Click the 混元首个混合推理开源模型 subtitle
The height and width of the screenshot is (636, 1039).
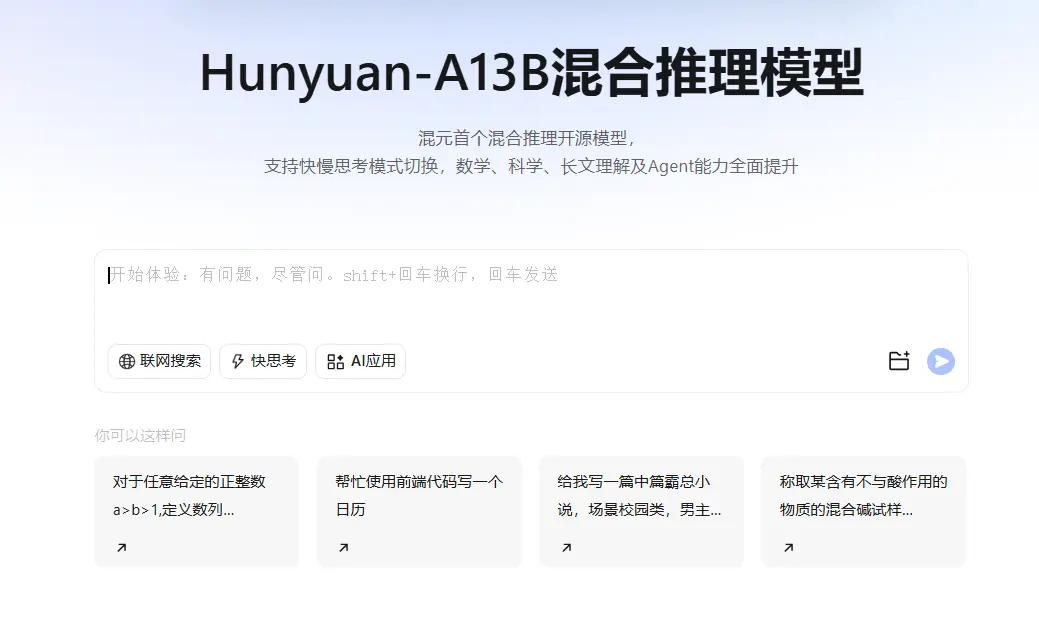(x=527, y=138)
